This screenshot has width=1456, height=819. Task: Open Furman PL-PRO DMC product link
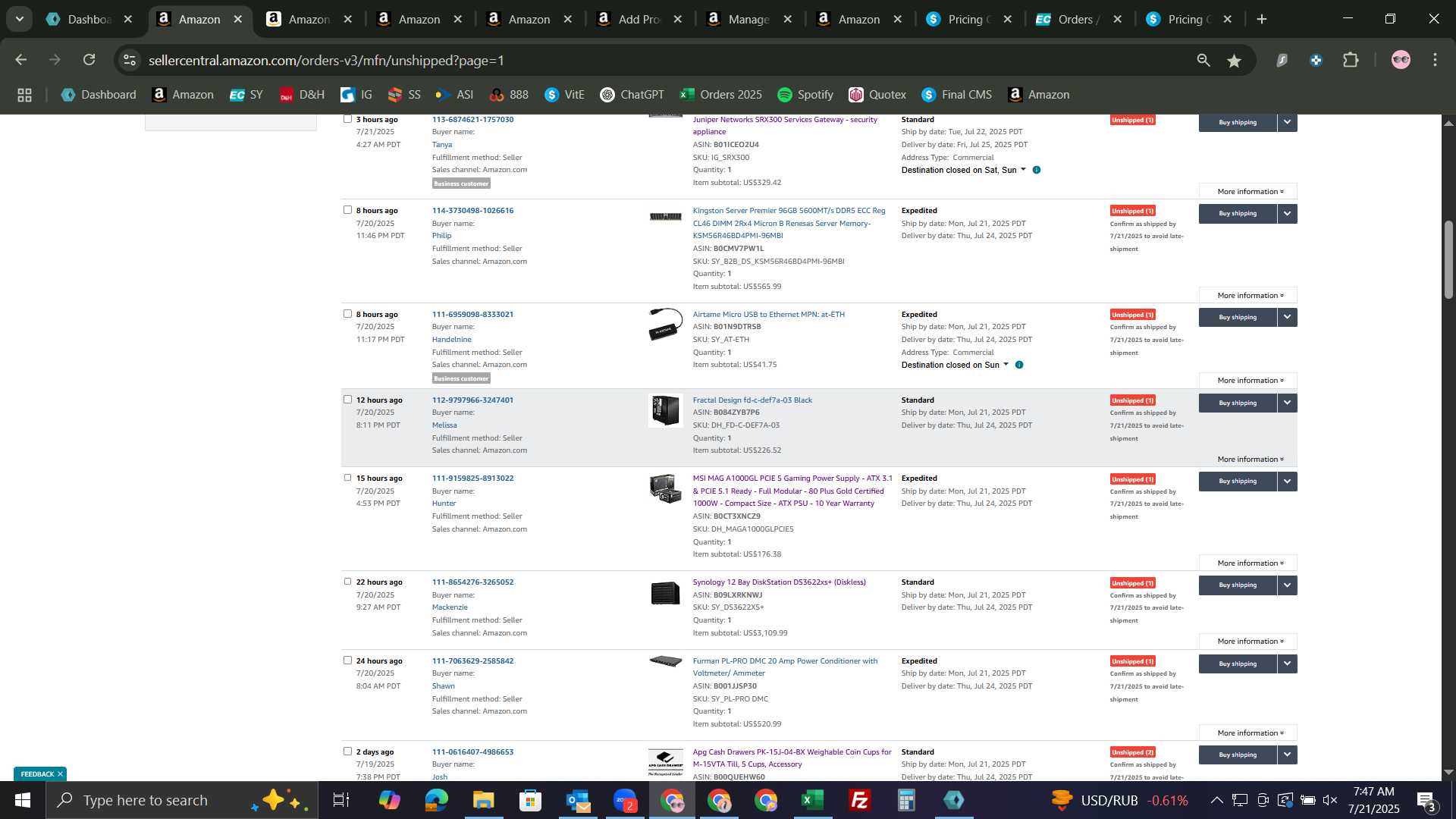coord(785,667)
